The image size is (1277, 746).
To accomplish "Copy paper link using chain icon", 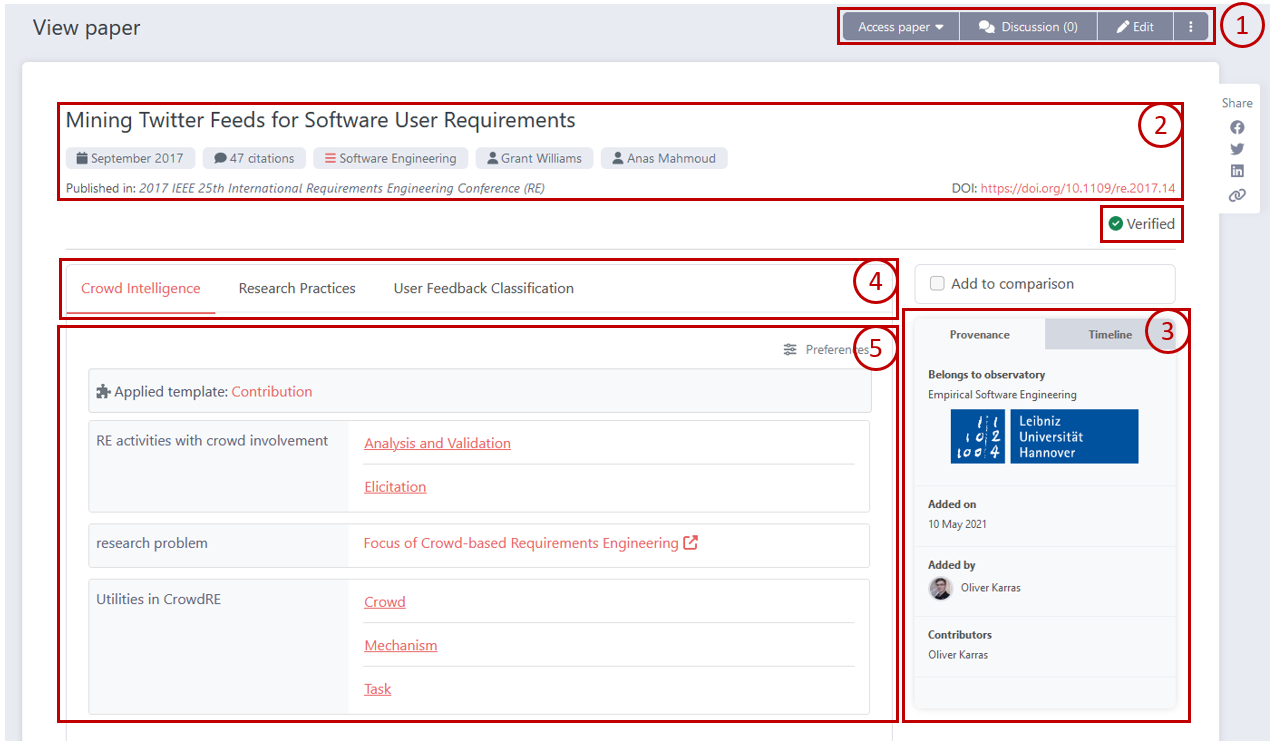I will coord(1237,195).
